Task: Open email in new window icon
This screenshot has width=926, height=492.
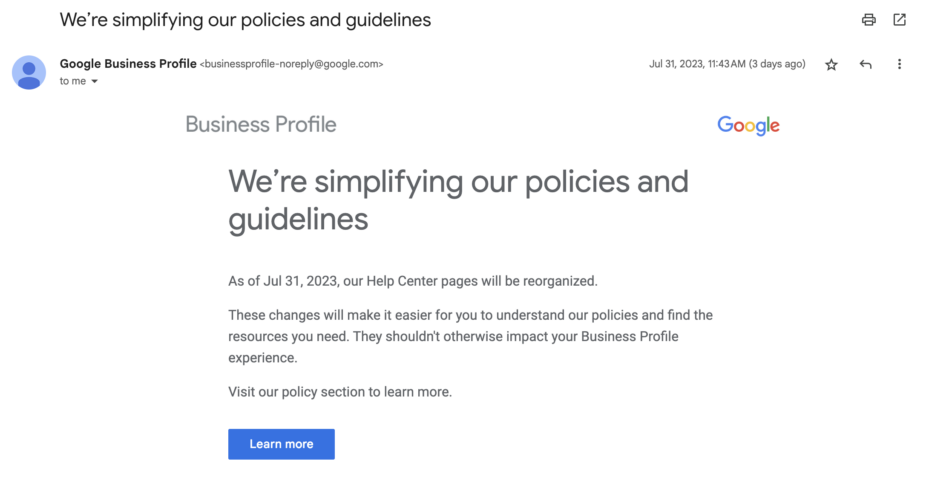Action: point(899,19)
